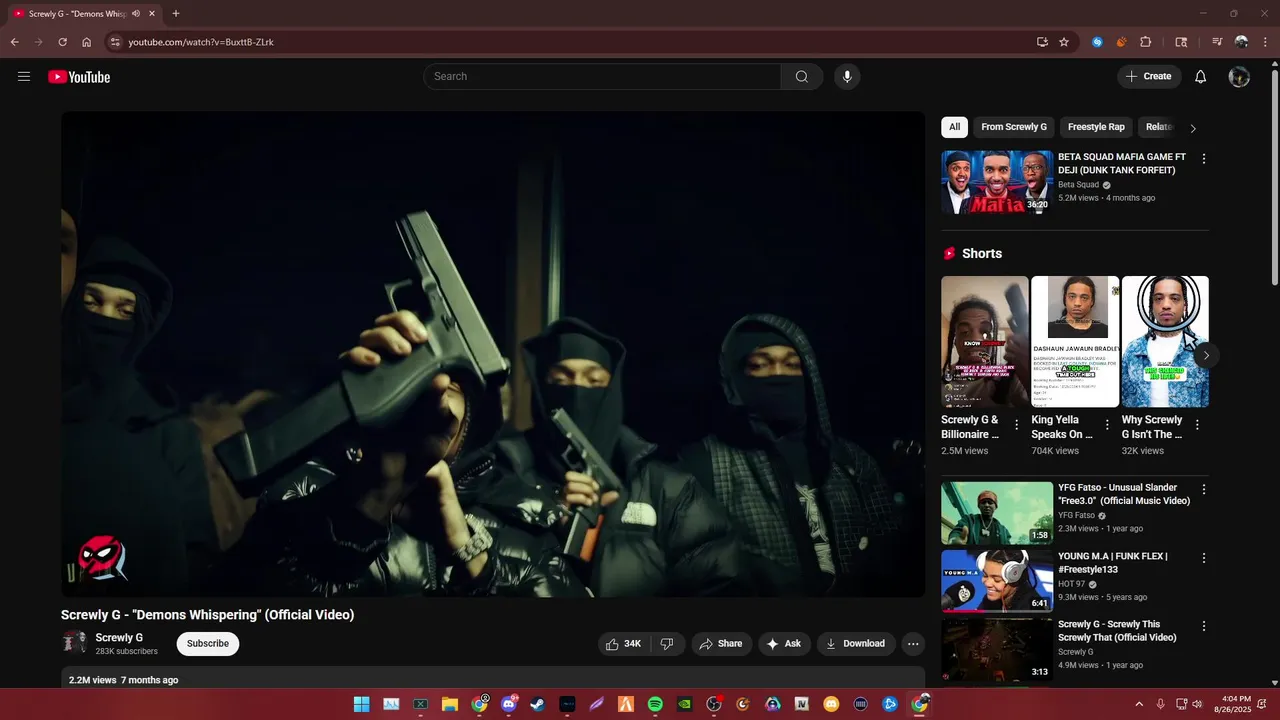Start voice search with microphone icon

pos(847,77)
